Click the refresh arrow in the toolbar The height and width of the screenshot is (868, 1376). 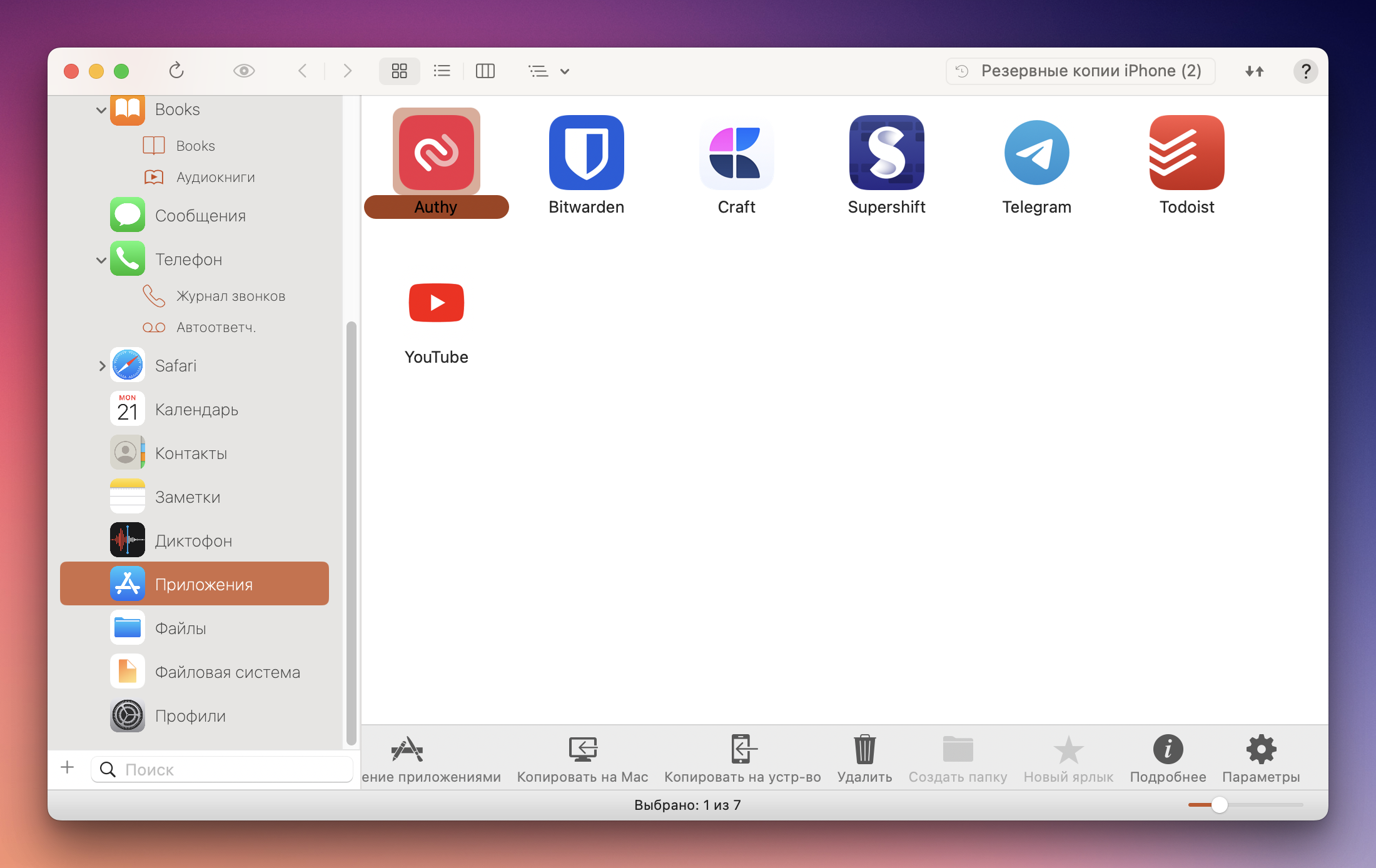[176, 71]
